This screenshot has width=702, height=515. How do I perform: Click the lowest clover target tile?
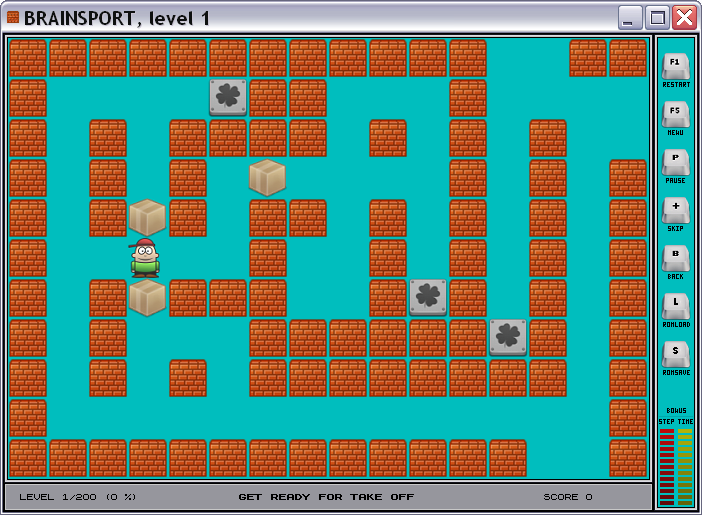[x=508, y=338]
